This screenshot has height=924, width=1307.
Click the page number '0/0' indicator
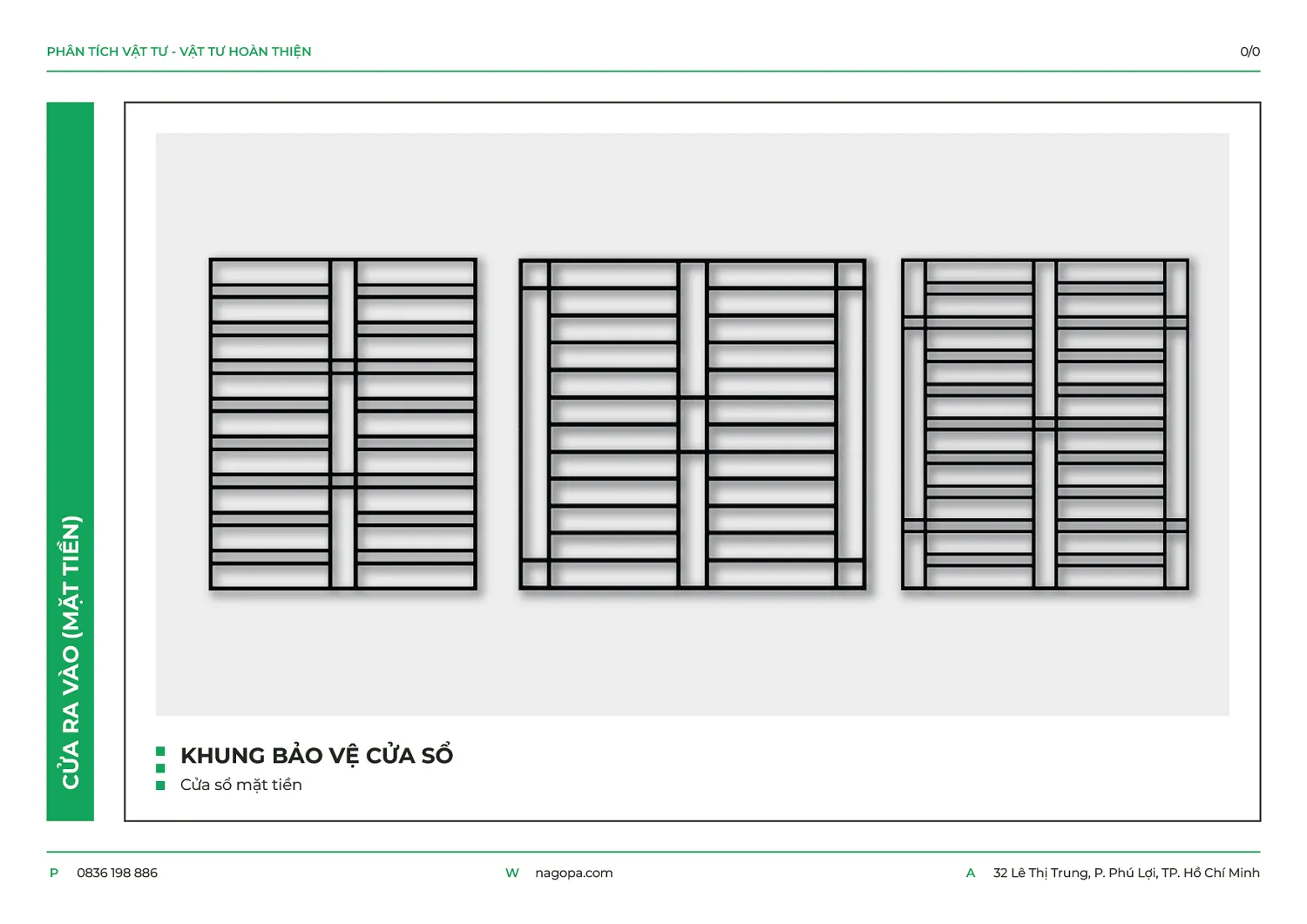[x=1249, y=51]
